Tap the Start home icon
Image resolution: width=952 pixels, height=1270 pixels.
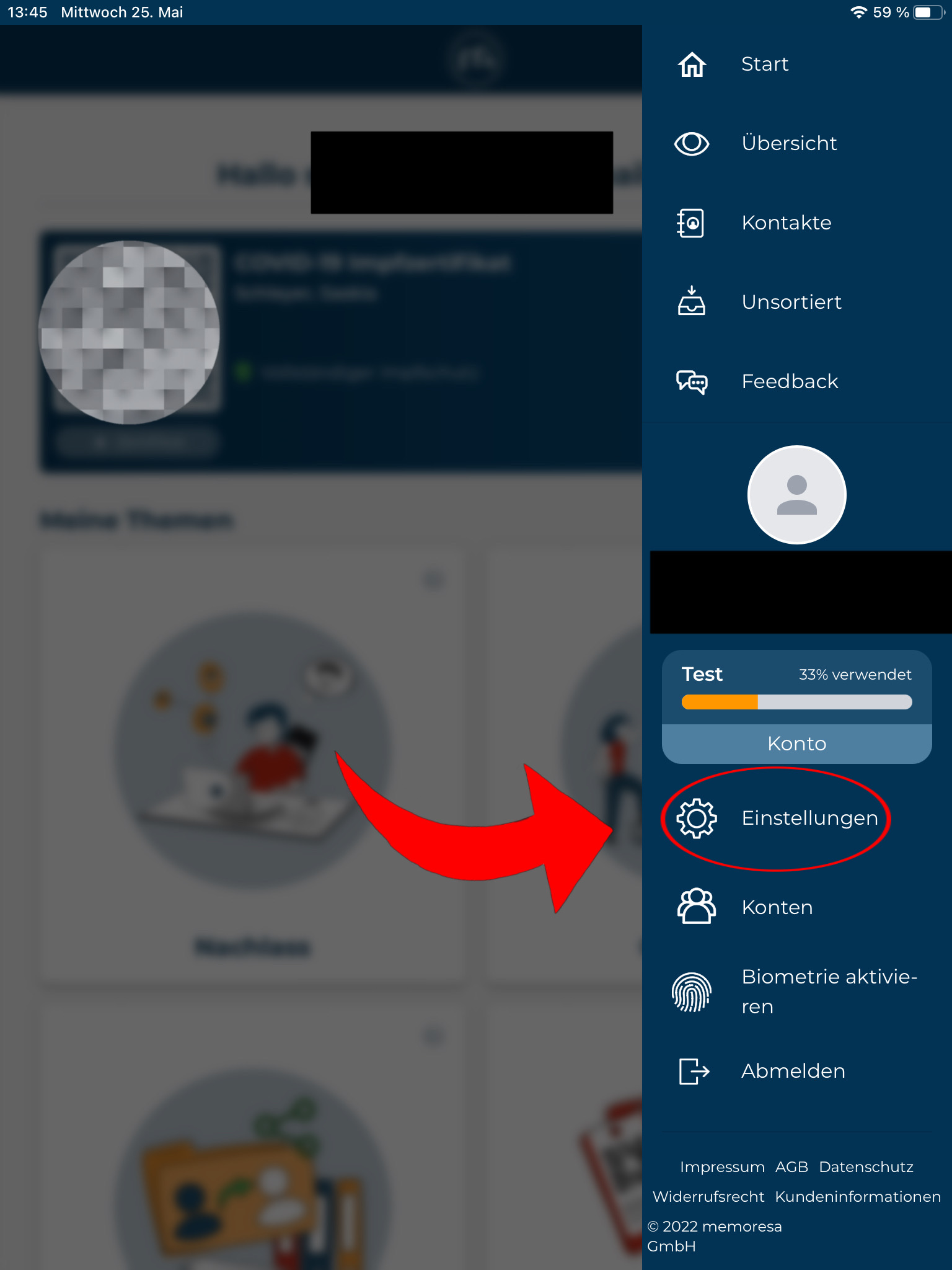click(x=692, y=64)
